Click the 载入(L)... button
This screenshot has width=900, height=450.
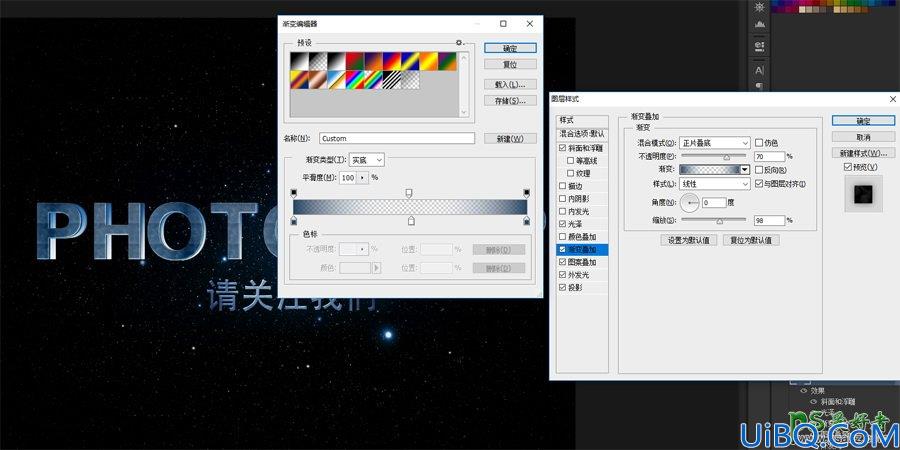tap(510, 84)
